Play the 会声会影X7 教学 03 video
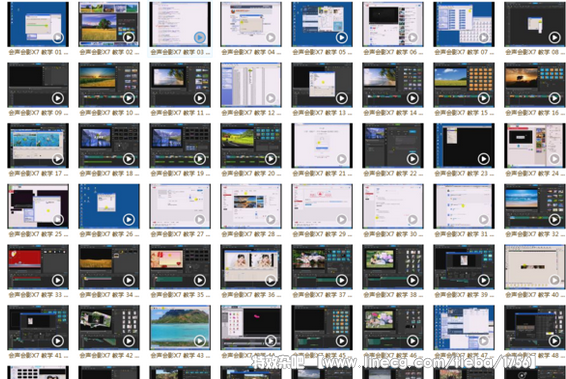 pyautogui.click(x=200, y=37)
